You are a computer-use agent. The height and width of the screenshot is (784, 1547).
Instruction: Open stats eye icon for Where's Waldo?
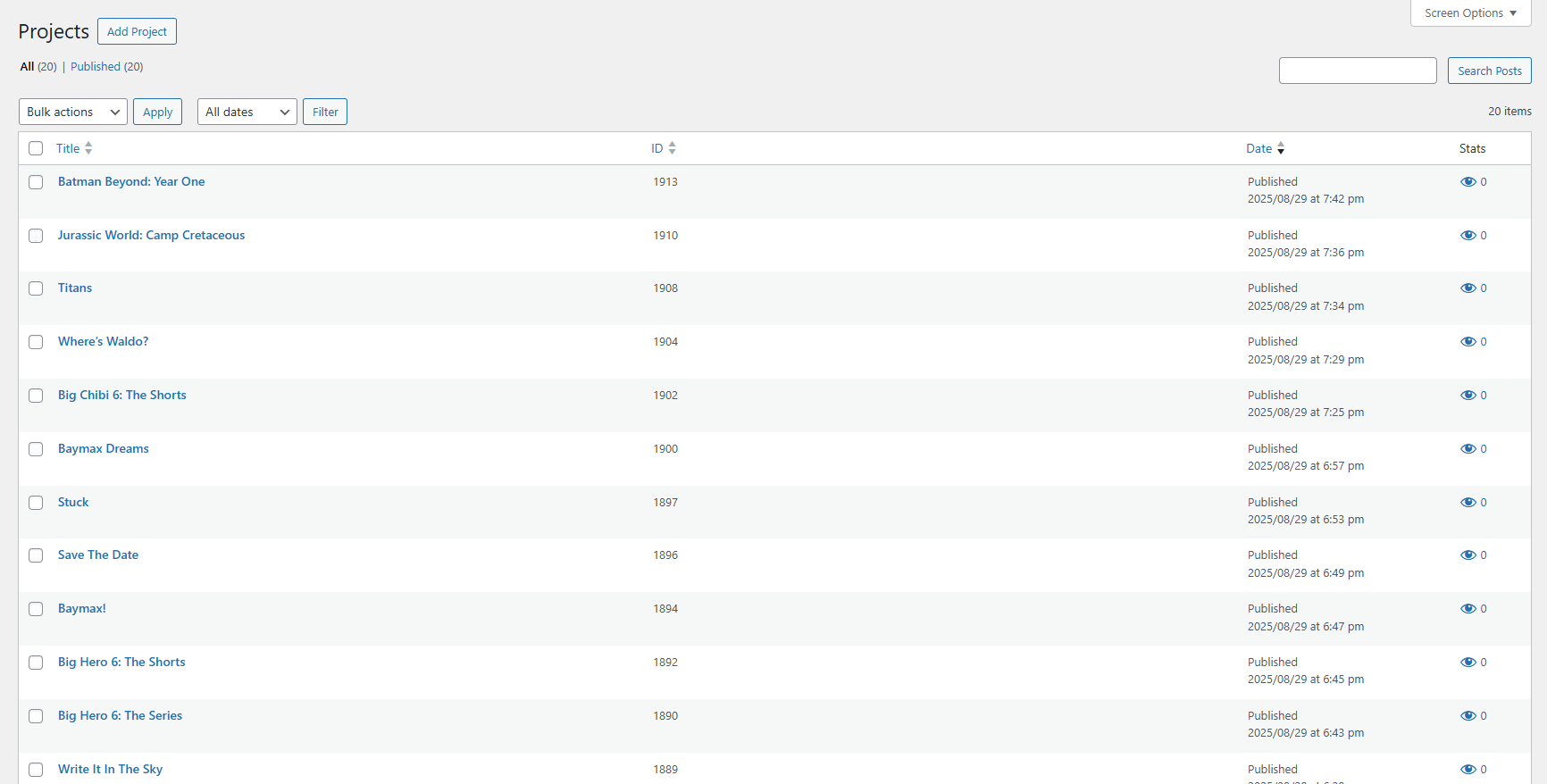pyautogui.click(x=1468, y=342)
